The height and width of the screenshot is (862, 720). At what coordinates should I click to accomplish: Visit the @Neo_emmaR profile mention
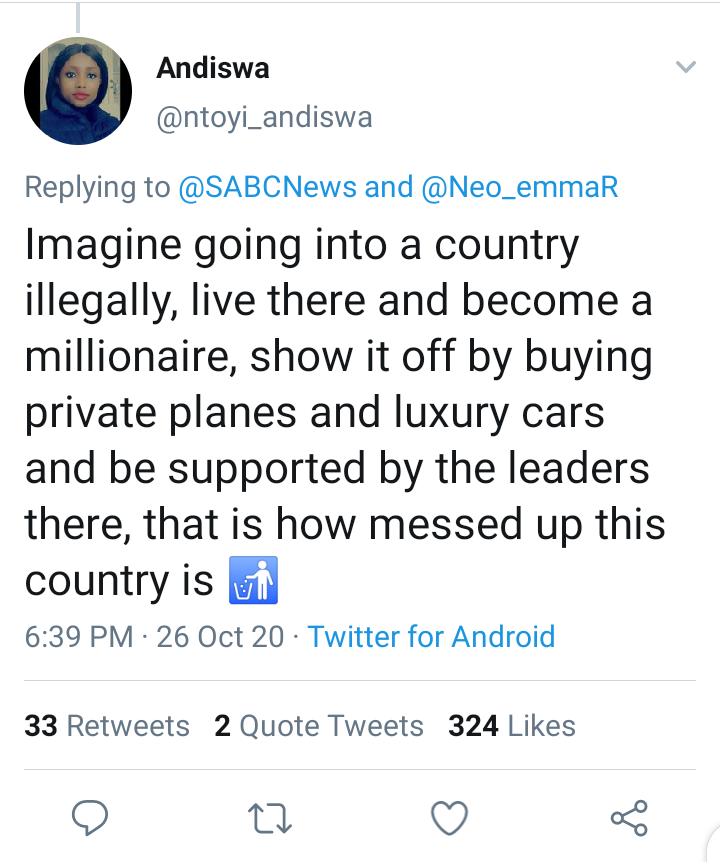pyautogui.click(x=520, y=187)
